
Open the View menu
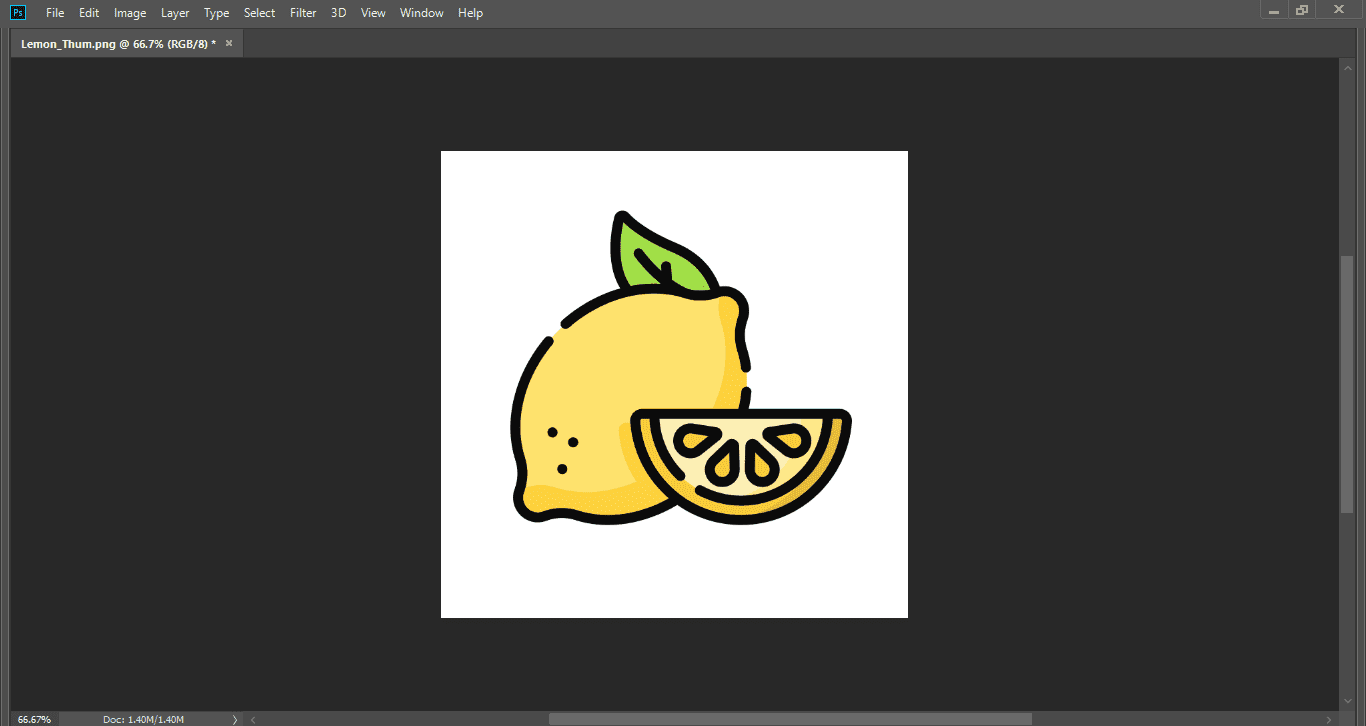tap(373, 12)
